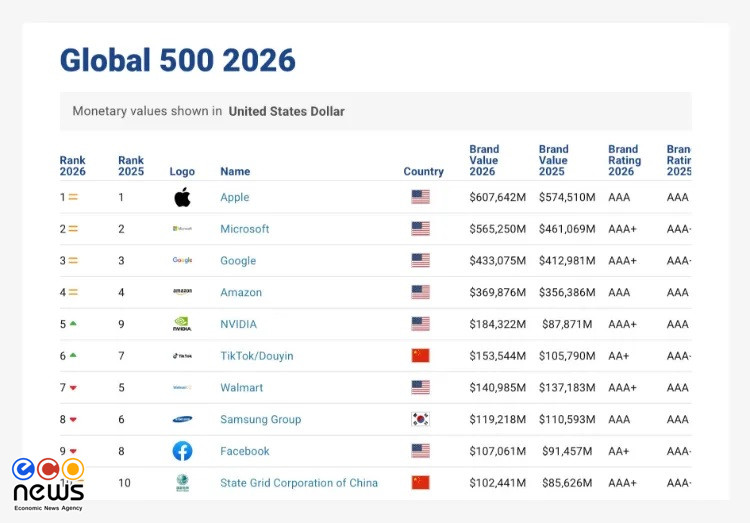Sort by Brand Value 2026 header

pos(483,160)
